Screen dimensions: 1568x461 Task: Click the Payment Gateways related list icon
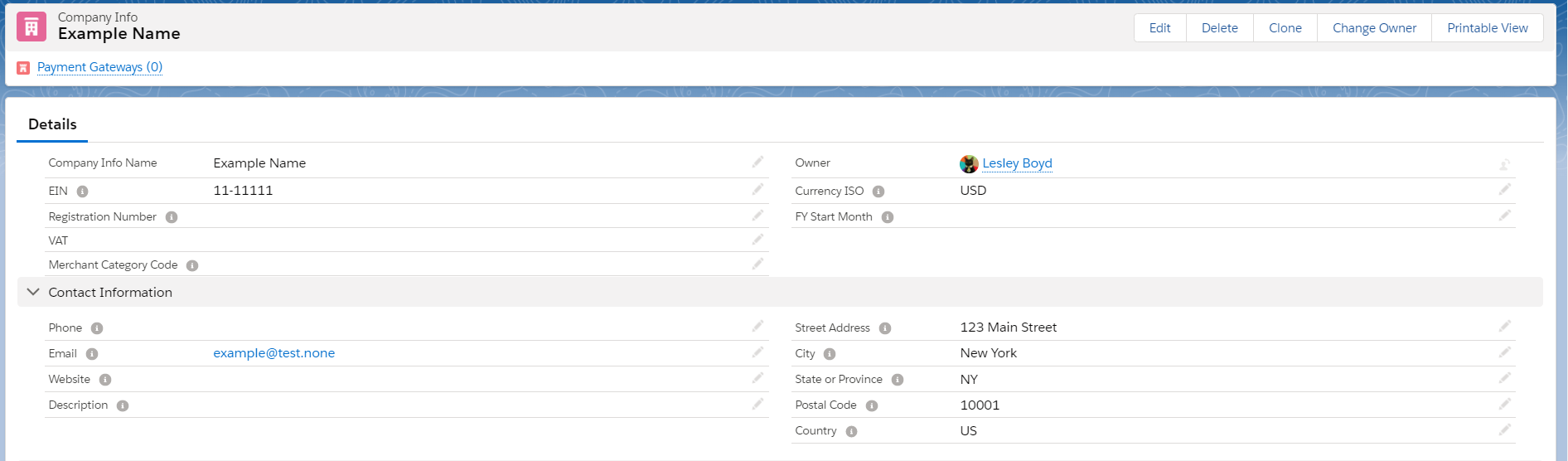[23, 68]
